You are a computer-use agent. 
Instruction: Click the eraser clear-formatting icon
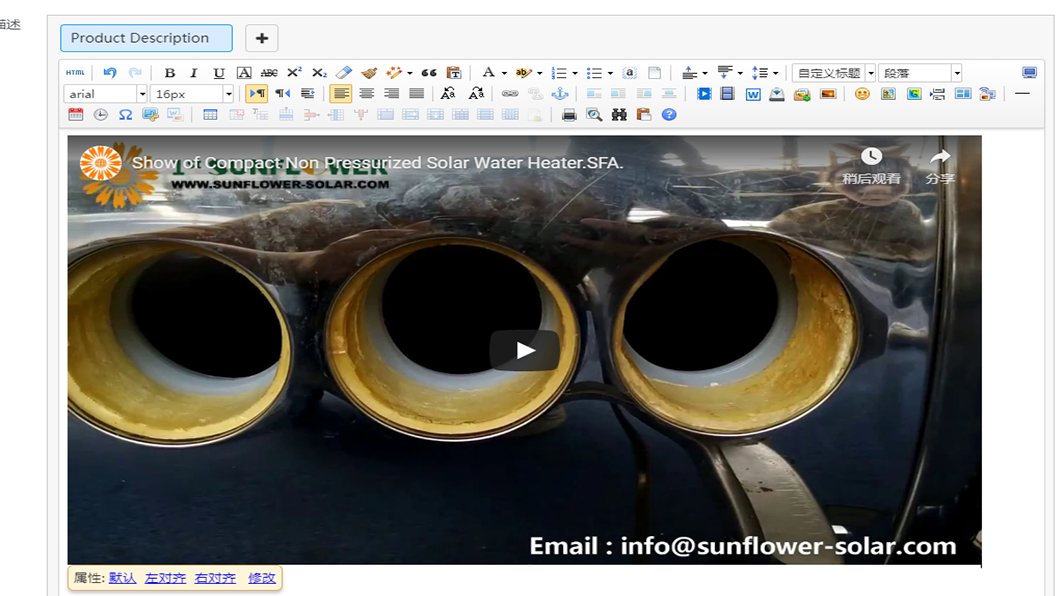[344, 73]
